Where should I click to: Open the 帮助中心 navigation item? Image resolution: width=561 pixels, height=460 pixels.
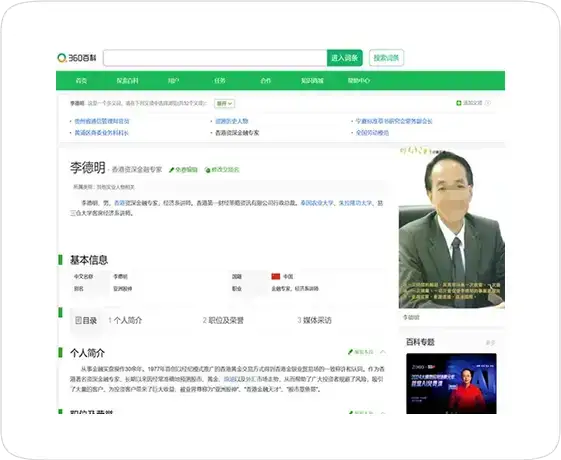coord(358,81)
